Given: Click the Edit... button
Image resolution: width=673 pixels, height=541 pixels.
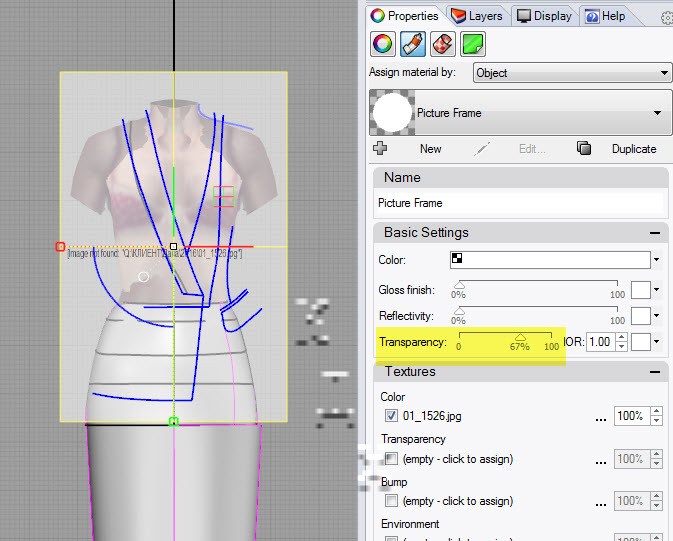Looking at the screenshot, I should (x=532, y=149).
